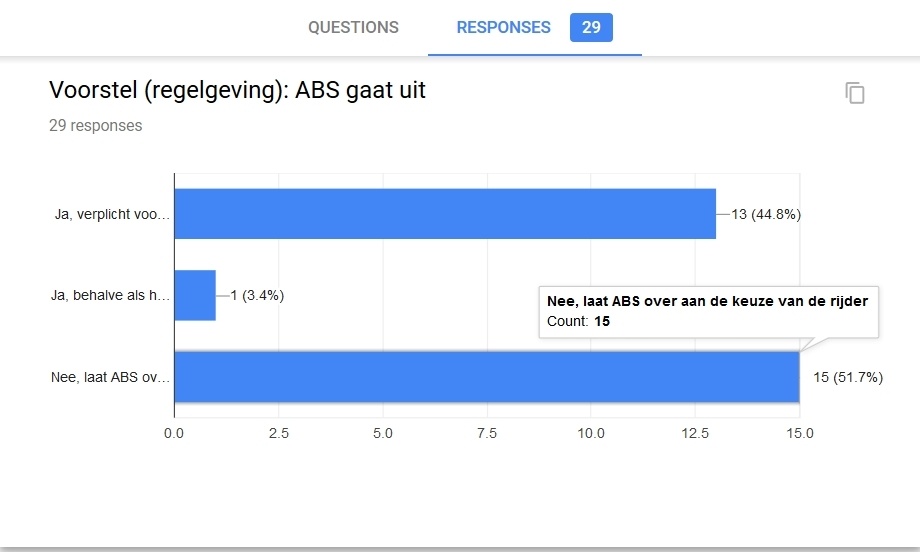Click the 7.5 tick on the horizontal axis

(x=487, y=433)
